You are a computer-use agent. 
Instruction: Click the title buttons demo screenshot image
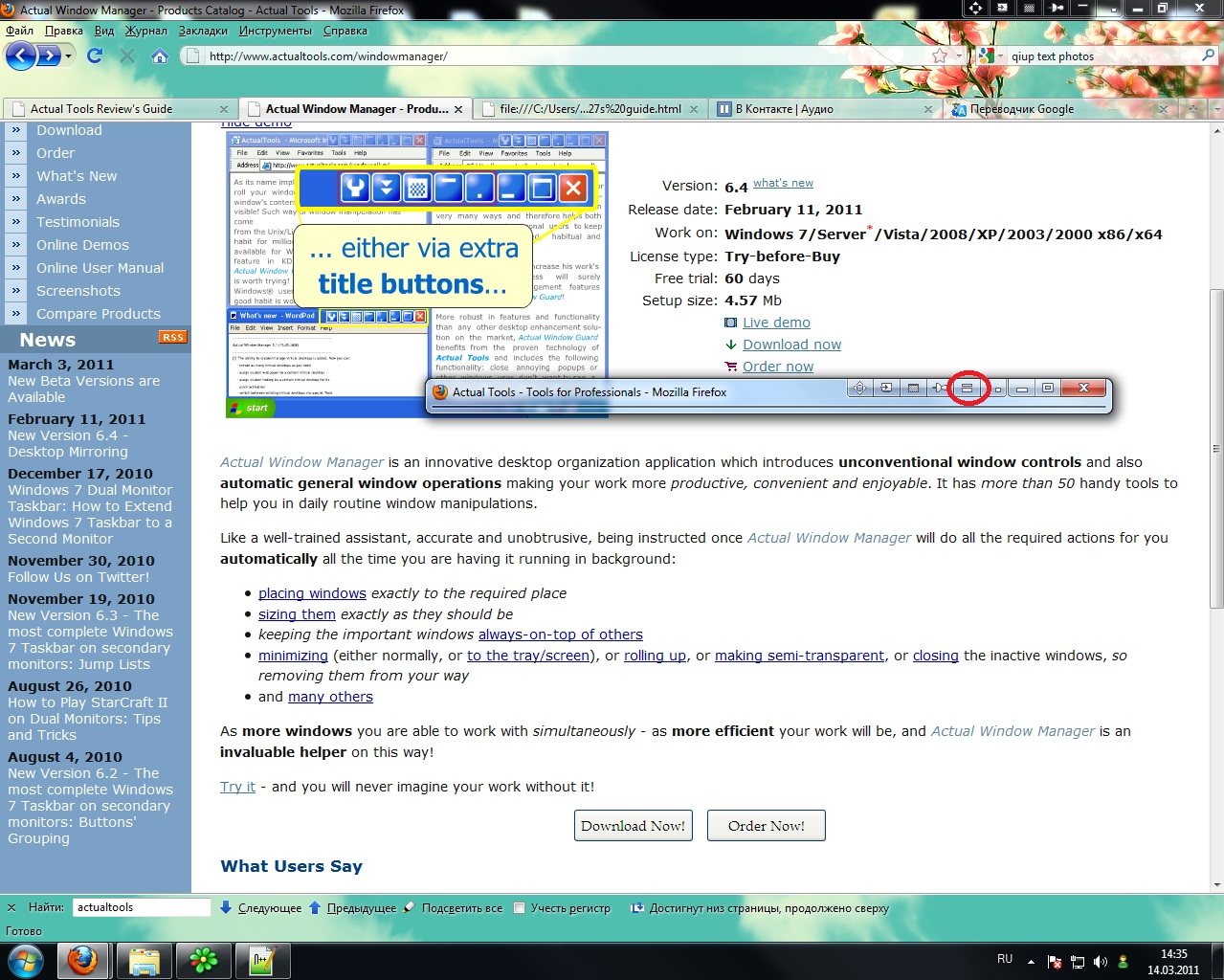(x=416, y=275)
